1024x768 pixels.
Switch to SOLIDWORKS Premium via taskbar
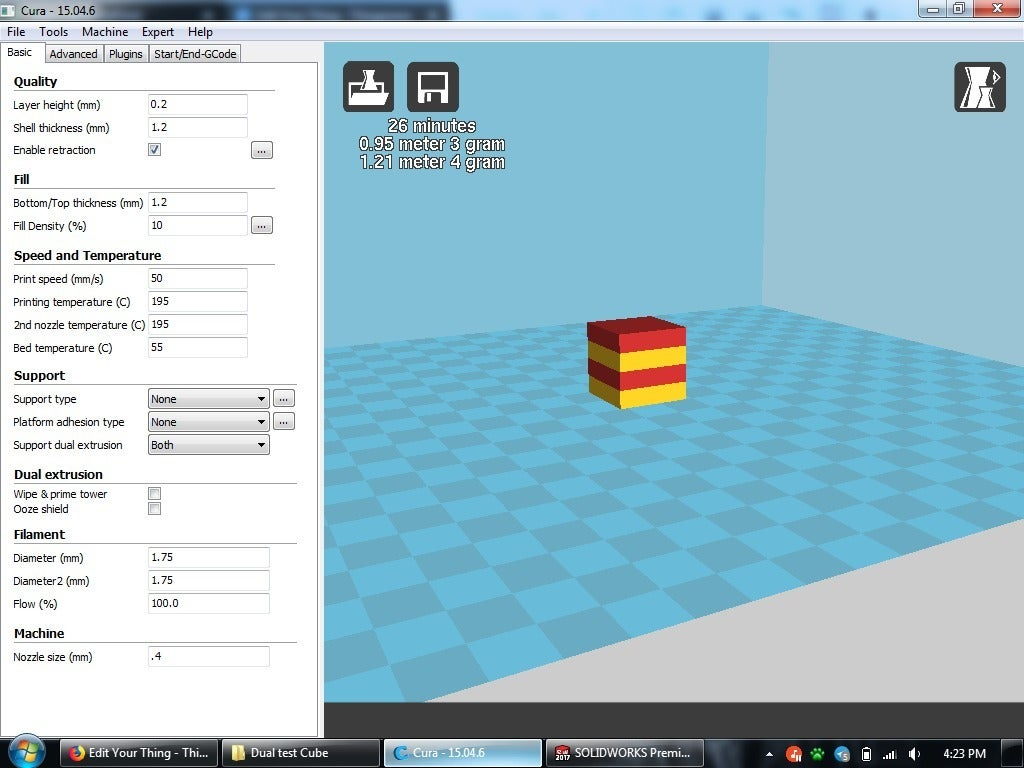click(x=624, y=752)
